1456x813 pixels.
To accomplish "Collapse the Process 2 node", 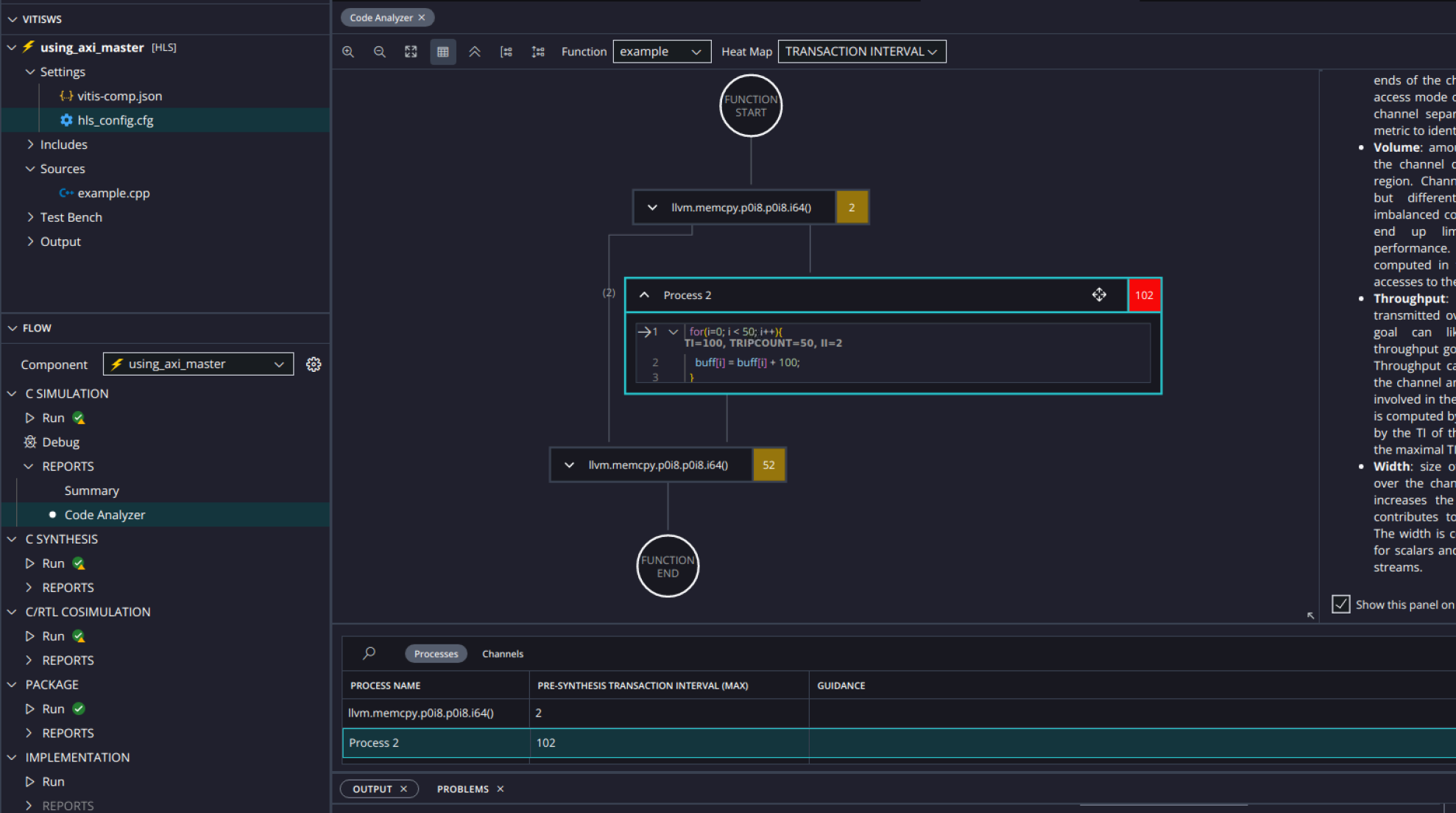I will click(x=644, y=295).
